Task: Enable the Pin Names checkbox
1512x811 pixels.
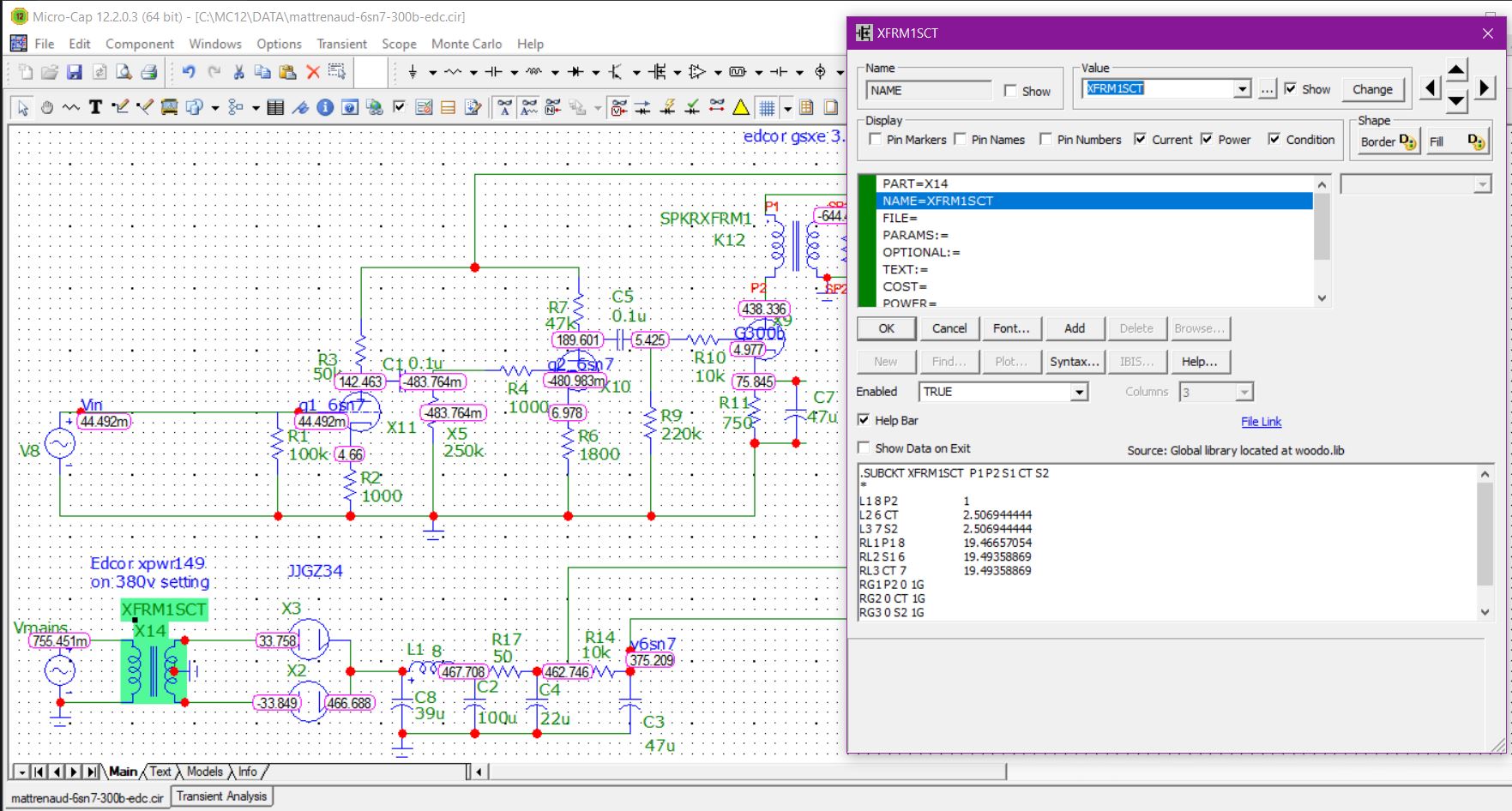Action: tap(960, 139)
